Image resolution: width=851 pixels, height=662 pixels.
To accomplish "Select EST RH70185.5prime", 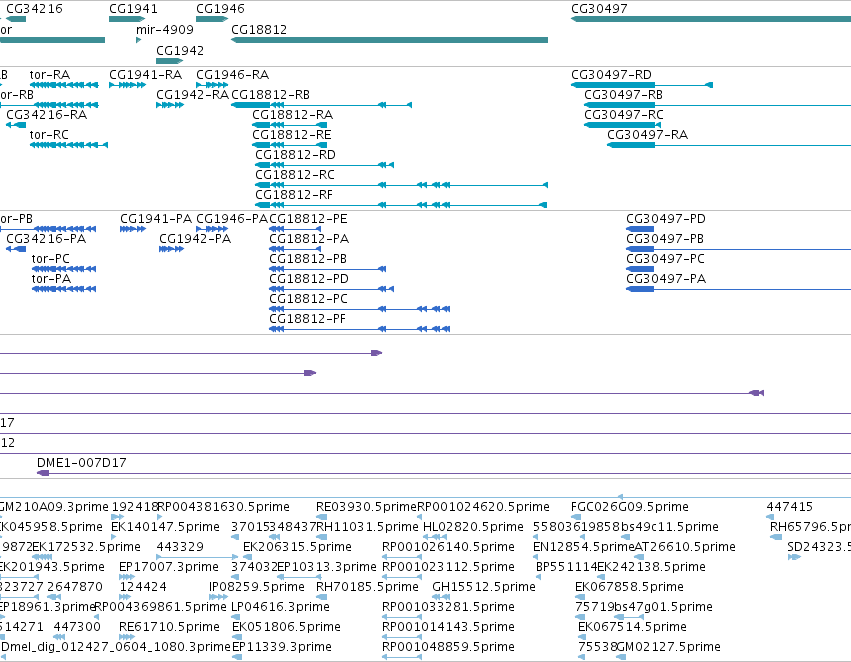I will coord(321,597).
